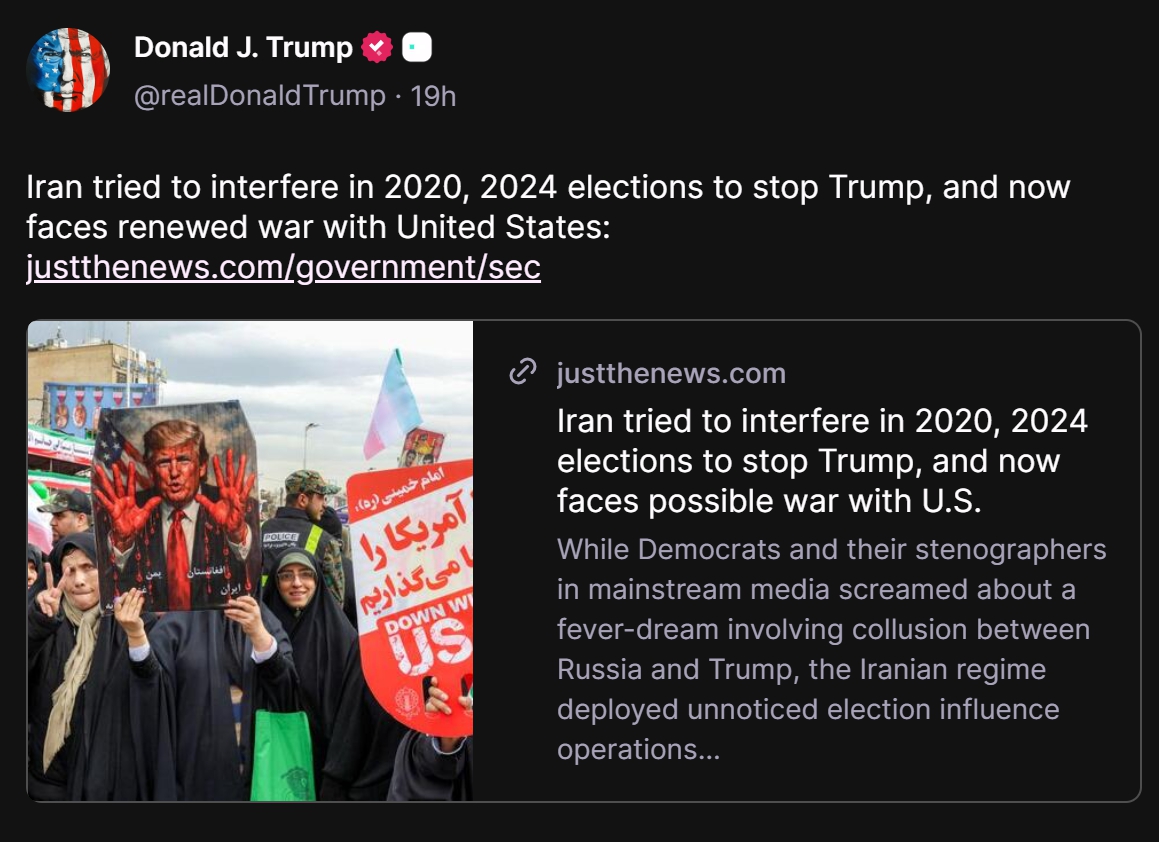Click the truncated 'operations…' text in the card
The width and height of the screenshot is (1159, 842).
[638, 749]
